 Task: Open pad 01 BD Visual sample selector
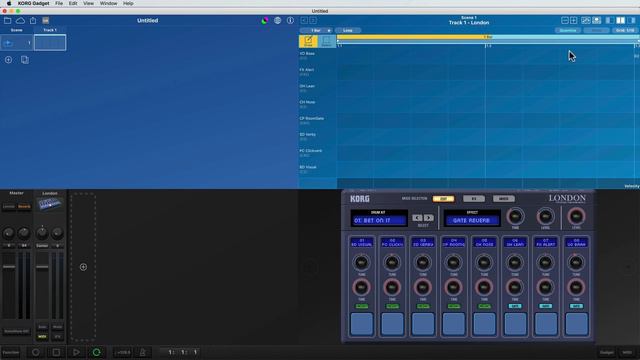(x=362, y=242)
